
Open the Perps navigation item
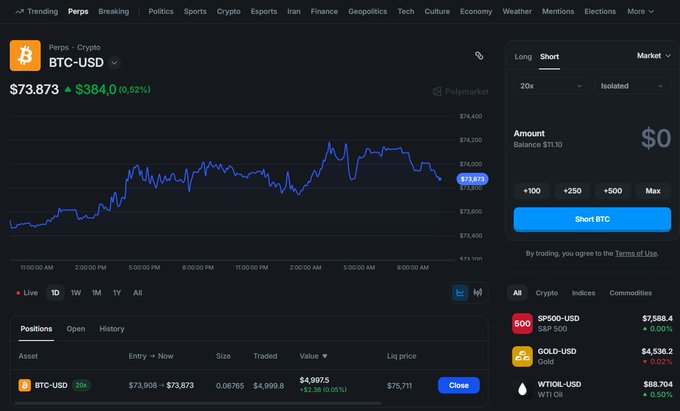click(78, 12)
